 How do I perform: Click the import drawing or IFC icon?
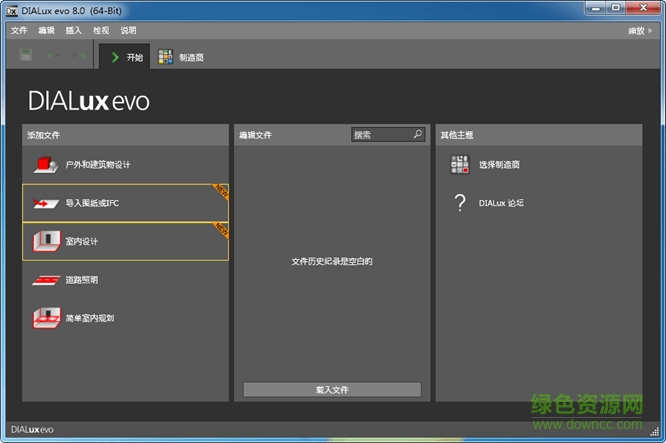pyautogui.click(x=46, y=203)
